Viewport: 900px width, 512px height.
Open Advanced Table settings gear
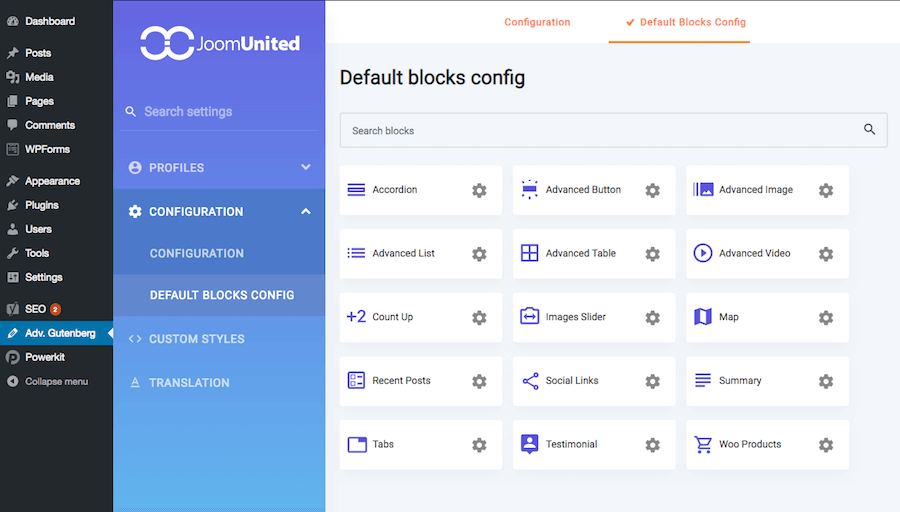[653, 254]
